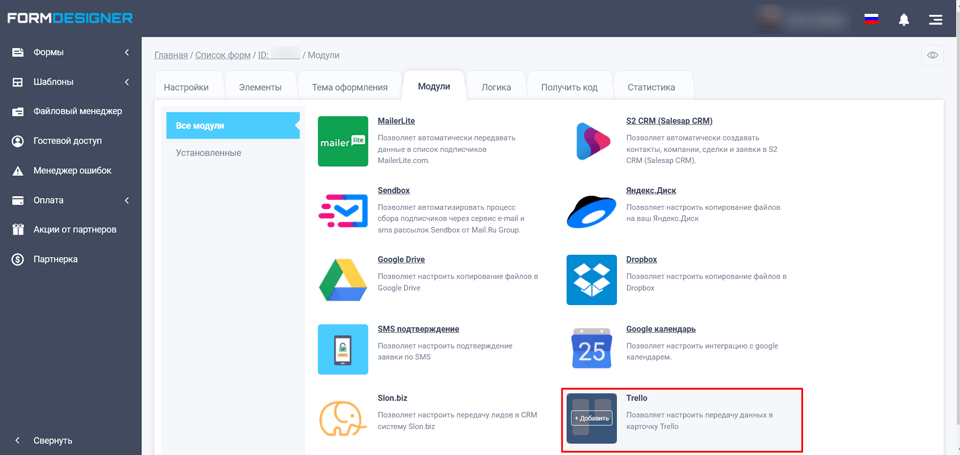The width and height of the screenshot is (960, 455).
Task: Open the SMS подтверждение title link
Action: pyautogui.click(x=418, y=329)
